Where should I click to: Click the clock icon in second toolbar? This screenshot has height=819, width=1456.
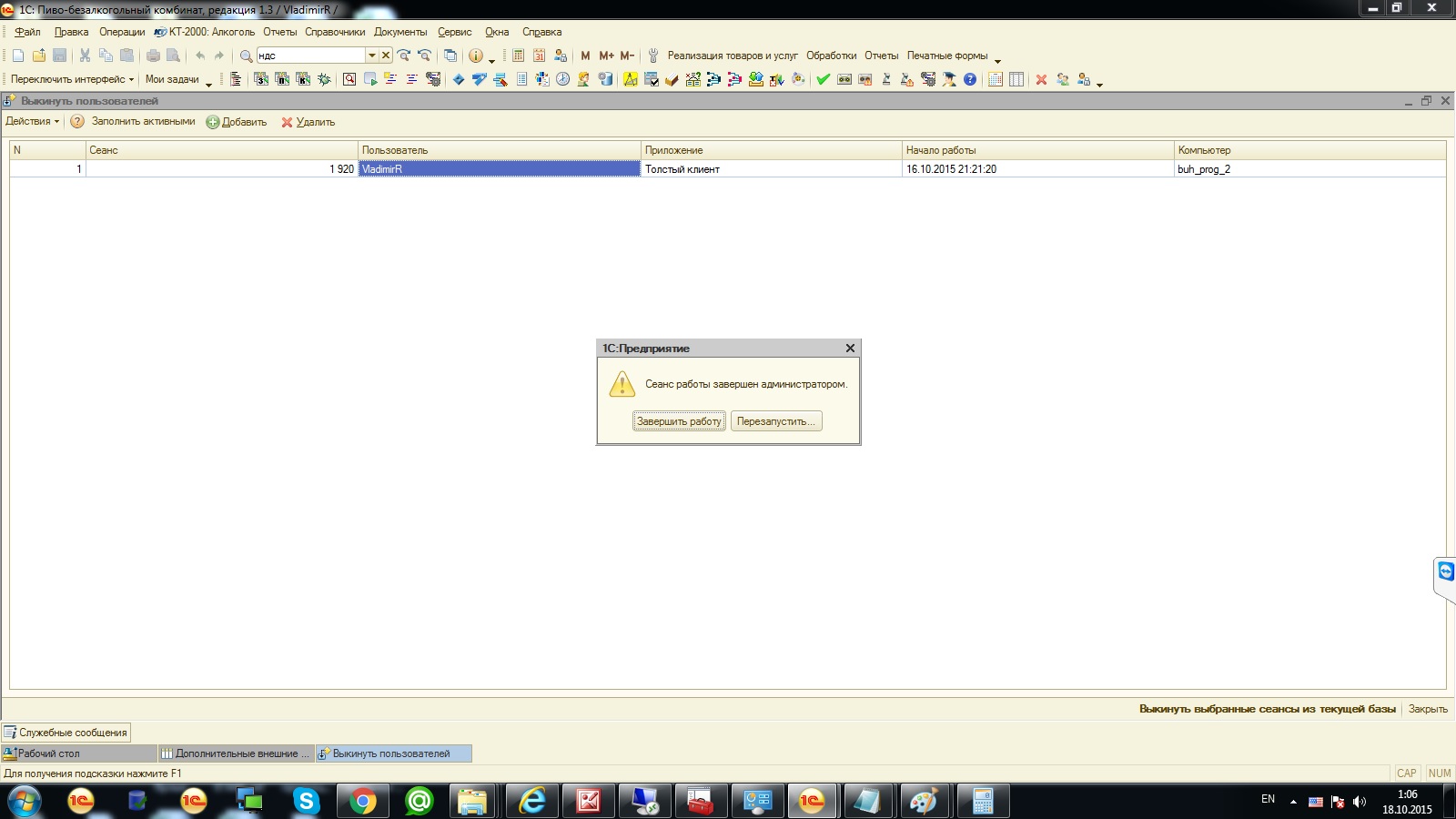pos(563,79)
